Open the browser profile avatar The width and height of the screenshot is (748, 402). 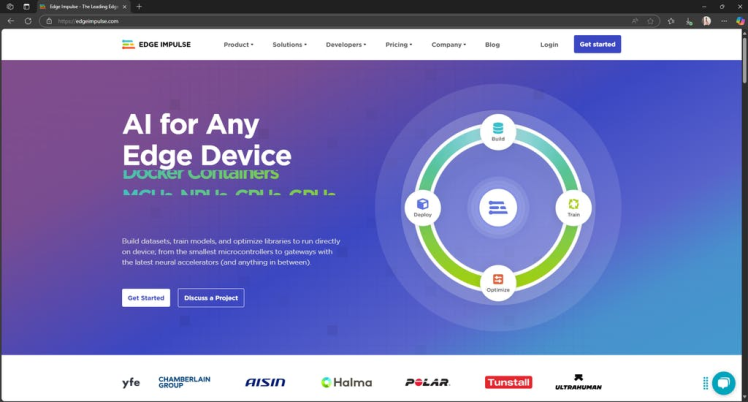click(x=706, y=21)
